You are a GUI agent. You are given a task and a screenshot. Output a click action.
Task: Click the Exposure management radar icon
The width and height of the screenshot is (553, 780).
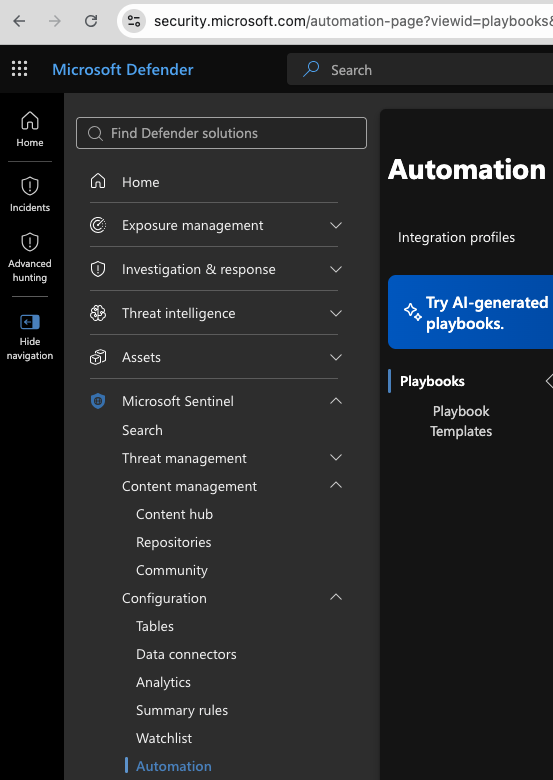point(98,225)
